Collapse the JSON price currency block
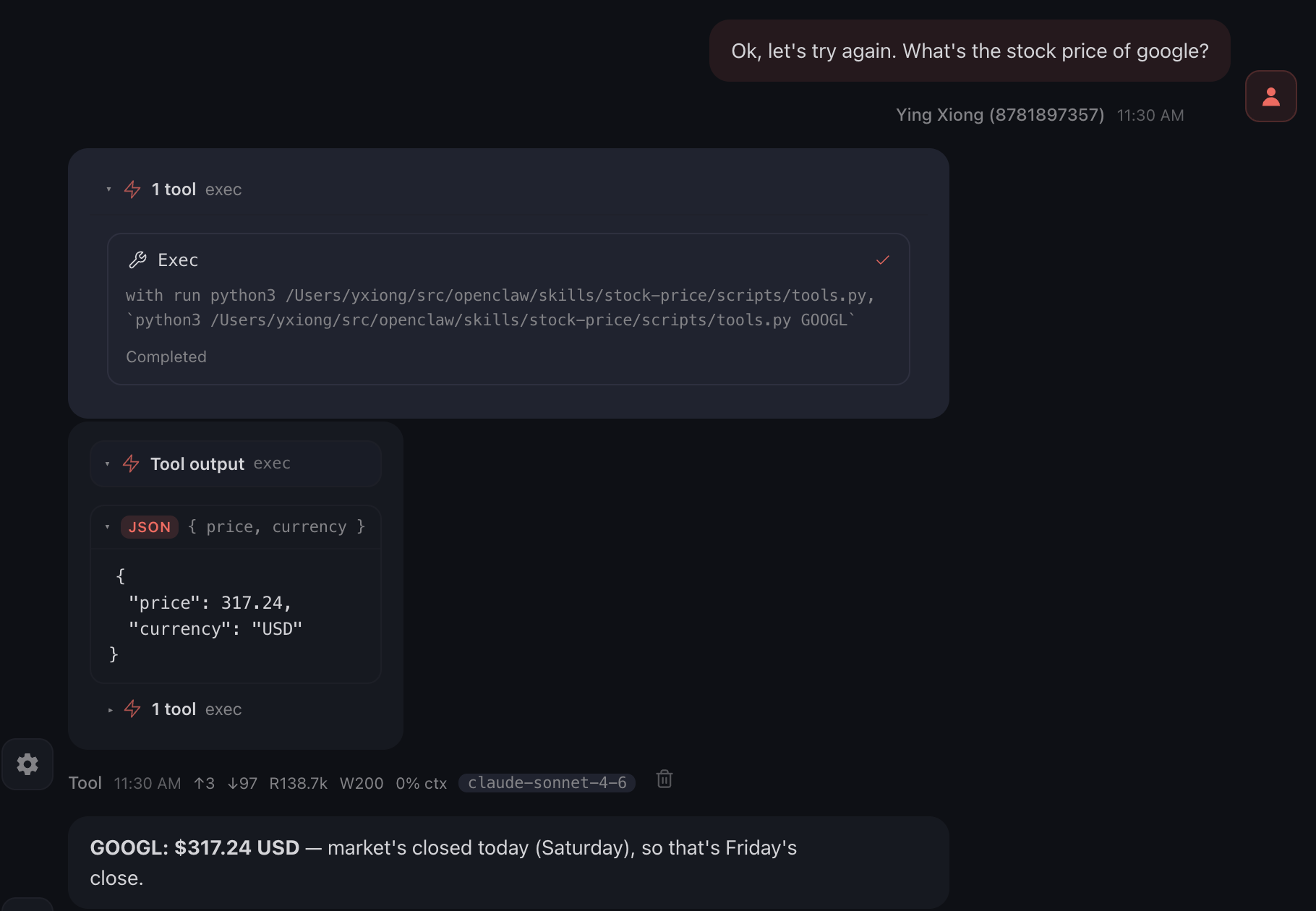 pos(108,527)
